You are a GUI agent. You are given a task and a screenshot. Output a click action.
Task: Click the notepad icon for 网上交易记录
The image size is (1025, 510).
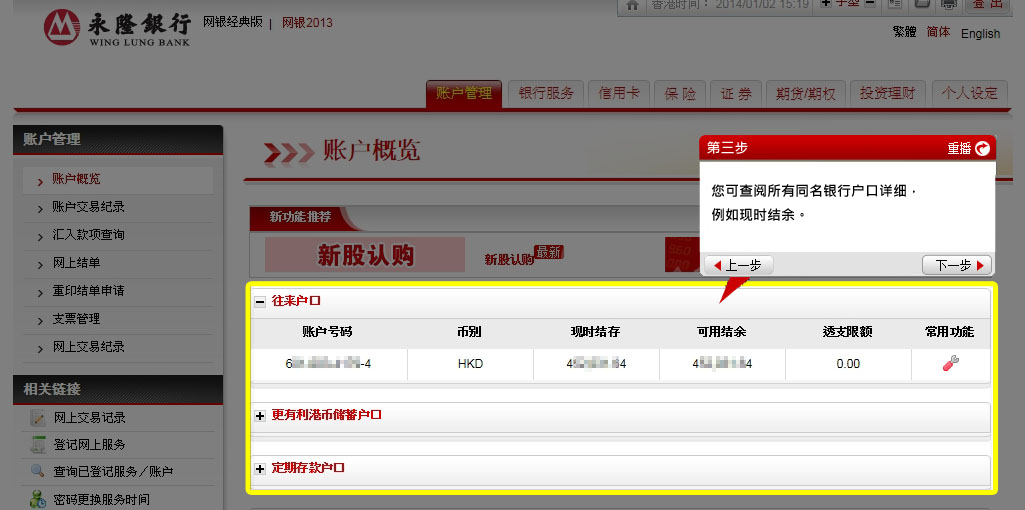tap(38, 417)
